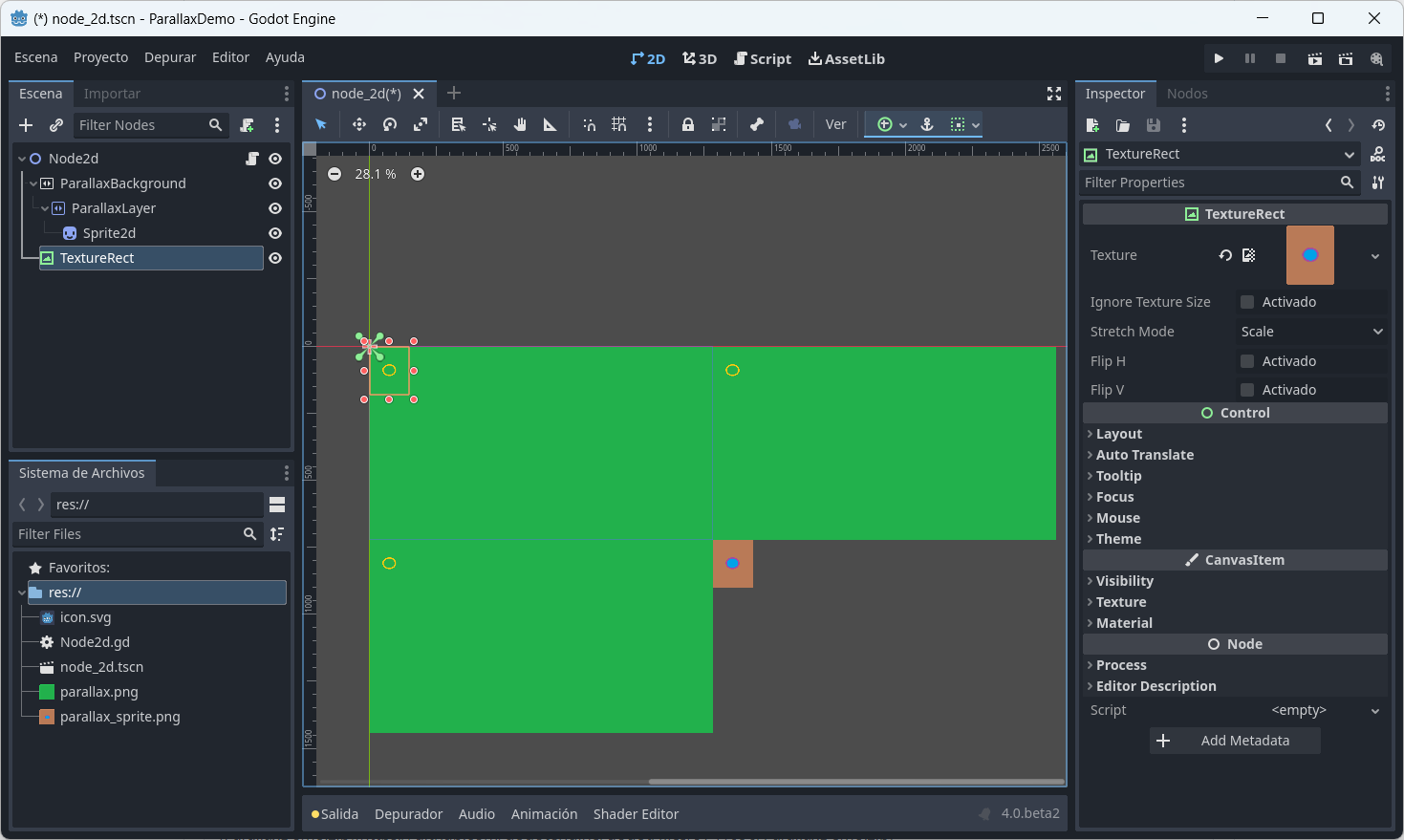
Task: Activate the Pan tool
Action: pos(519,124)
